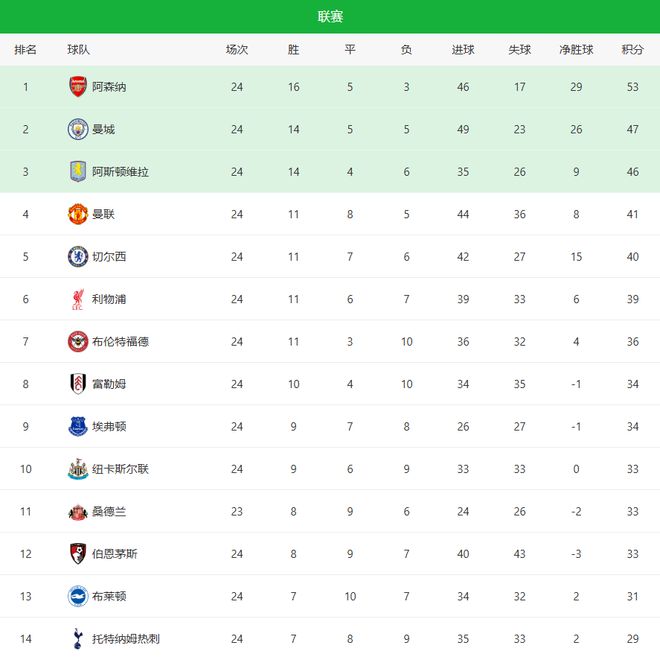Click the Liverpool crest icon
Viewport: 660px width, 657px height.
click(x=77, y=299)
